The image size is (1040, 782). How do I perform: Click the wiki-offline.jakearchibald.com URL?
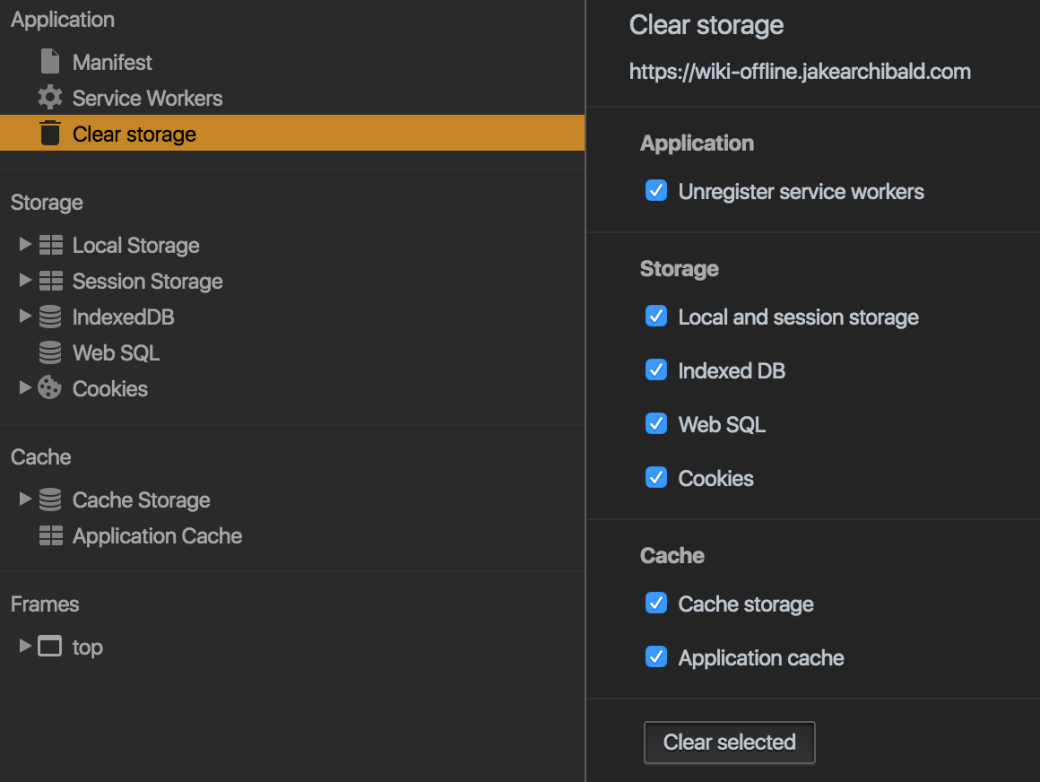click(x=799, y=72)
